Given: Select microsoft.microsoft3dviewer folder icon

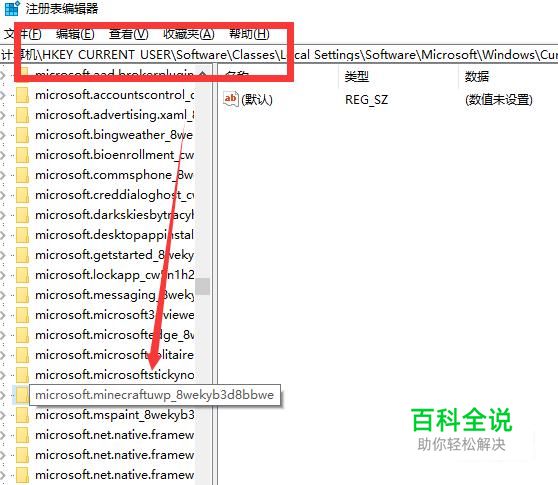Looking at the screenshot, I should point(22,315).
